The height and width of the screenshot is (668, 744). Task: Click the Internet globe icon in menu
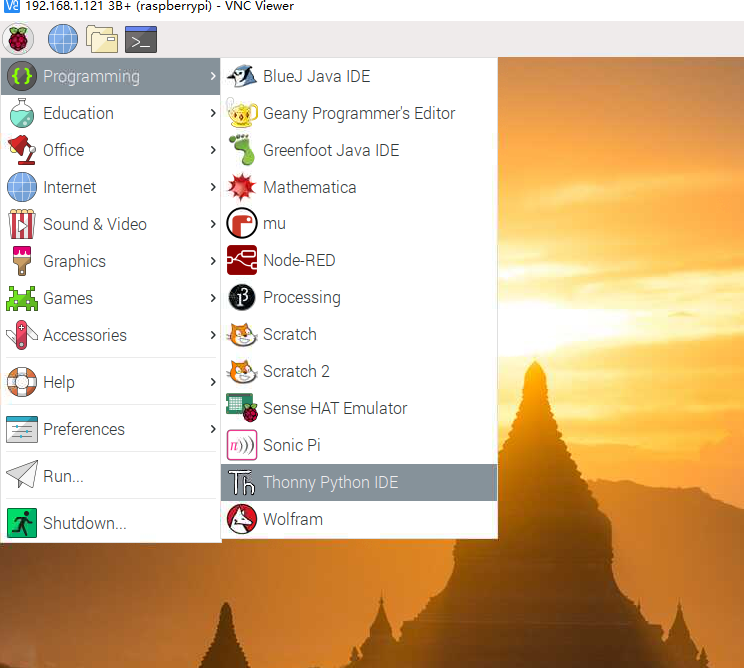click(22, 187)
